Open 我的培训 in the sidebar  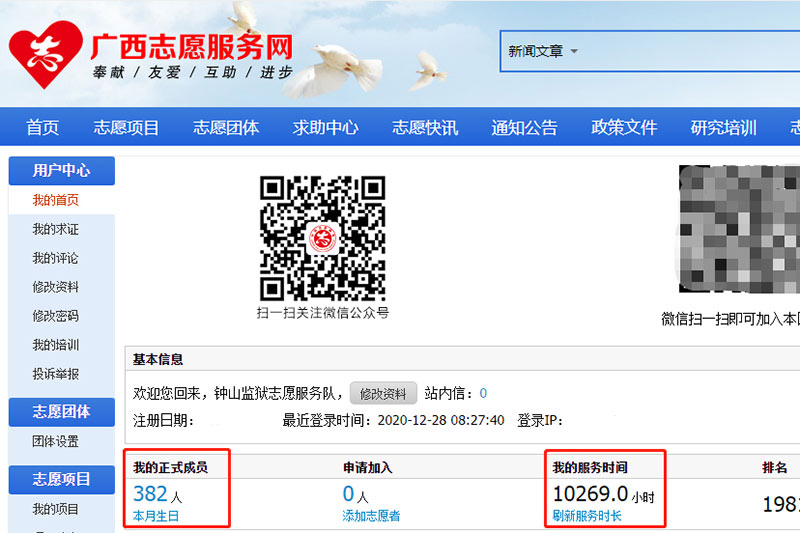coord(56,345)
